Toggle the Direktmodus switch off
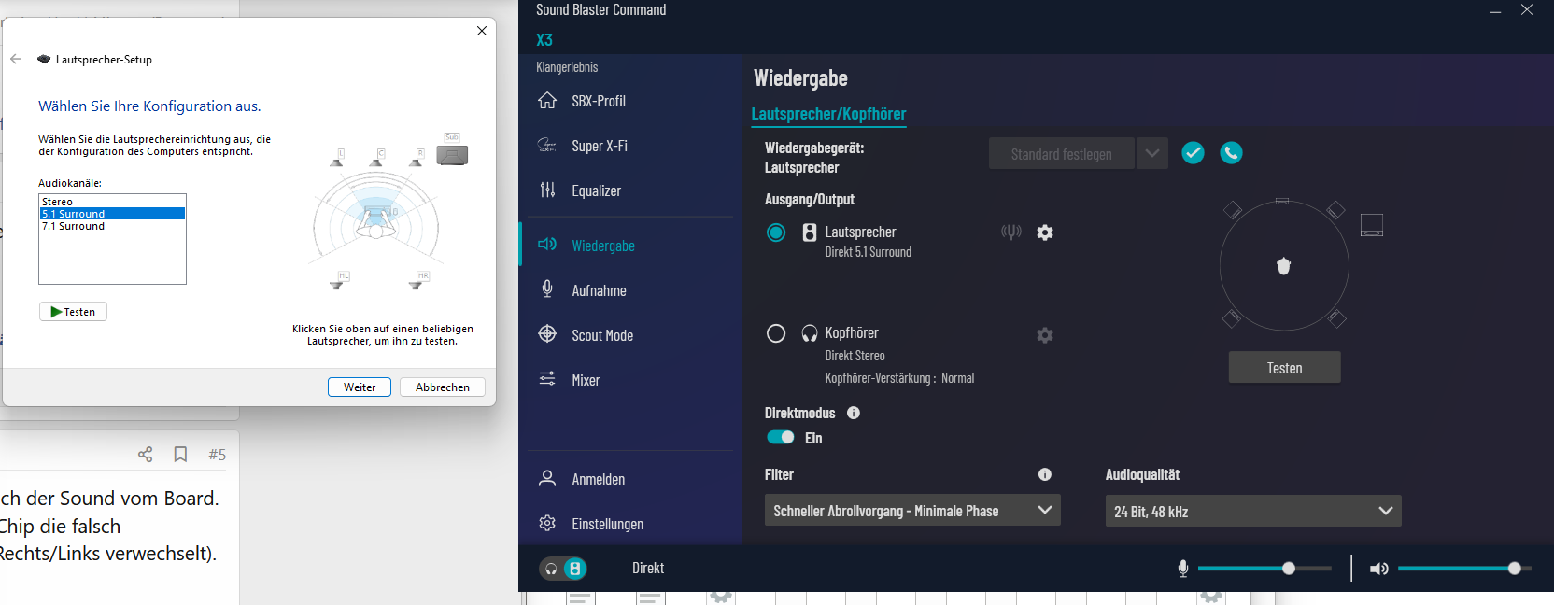The width and height of the screenshot is (1568, 605). [780, 437]
